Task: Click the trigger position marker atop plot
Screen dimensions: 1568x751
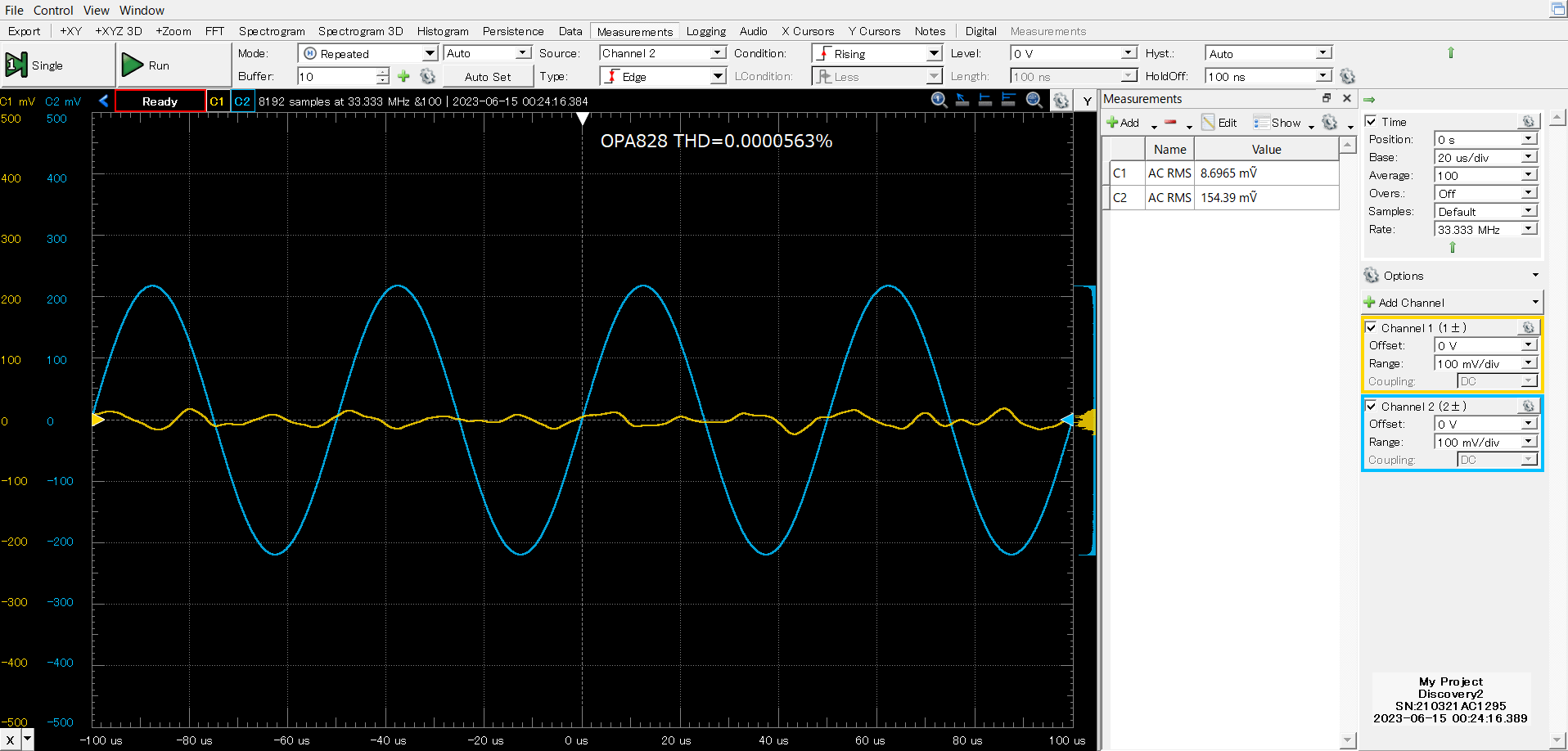Action: pyautogui.click(x=582, y=119)
